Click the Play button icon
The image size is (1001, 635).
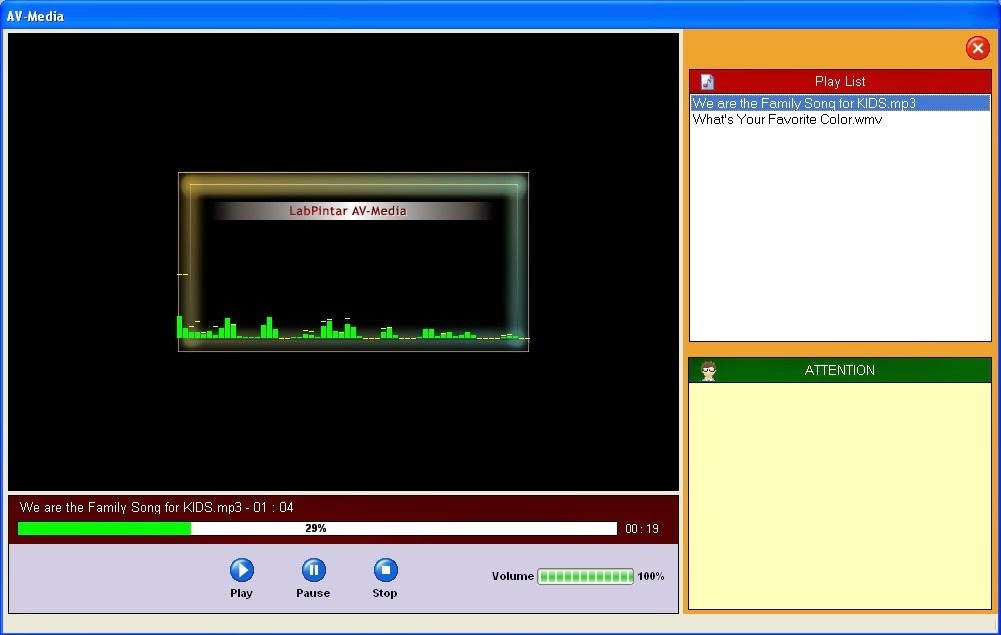(241, 570)
